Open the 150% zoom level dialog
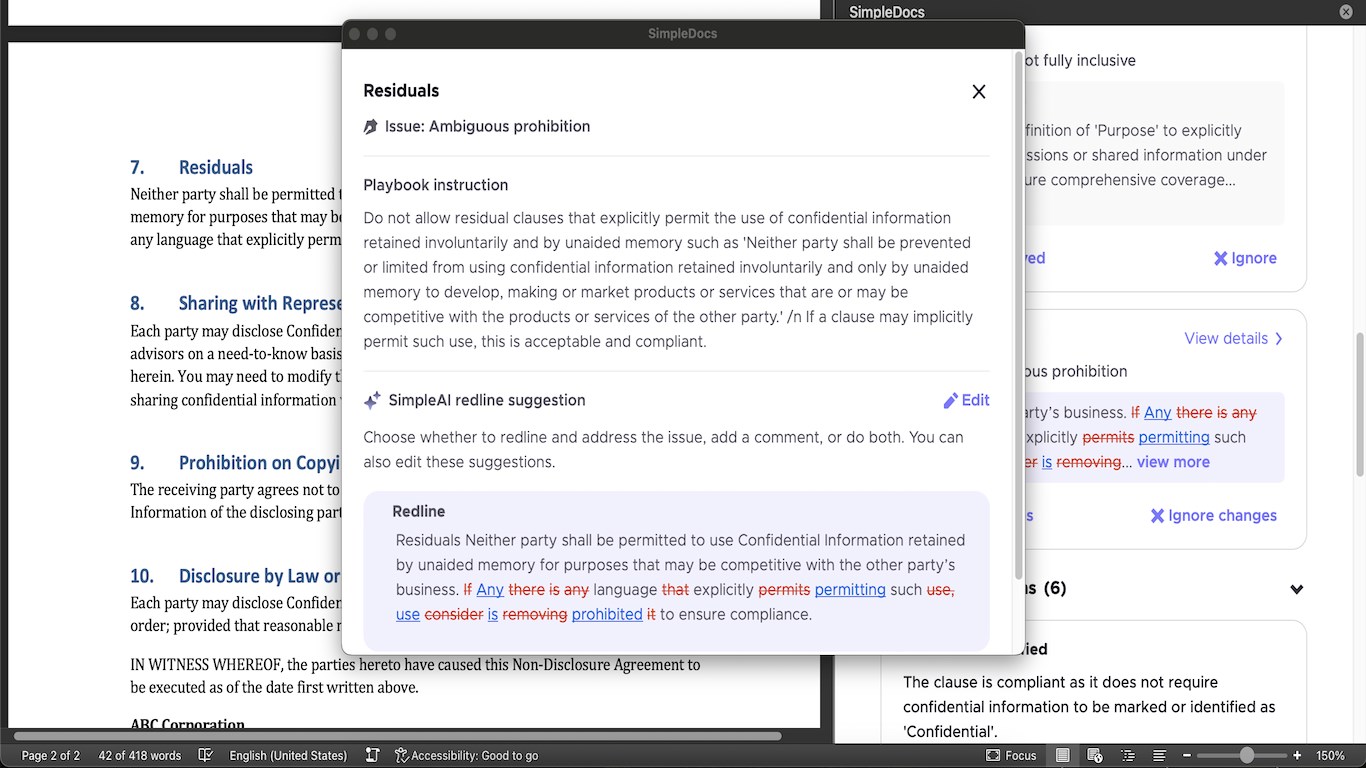Viewport: 1366px width, 768px height. click(x=1330, y=756)
